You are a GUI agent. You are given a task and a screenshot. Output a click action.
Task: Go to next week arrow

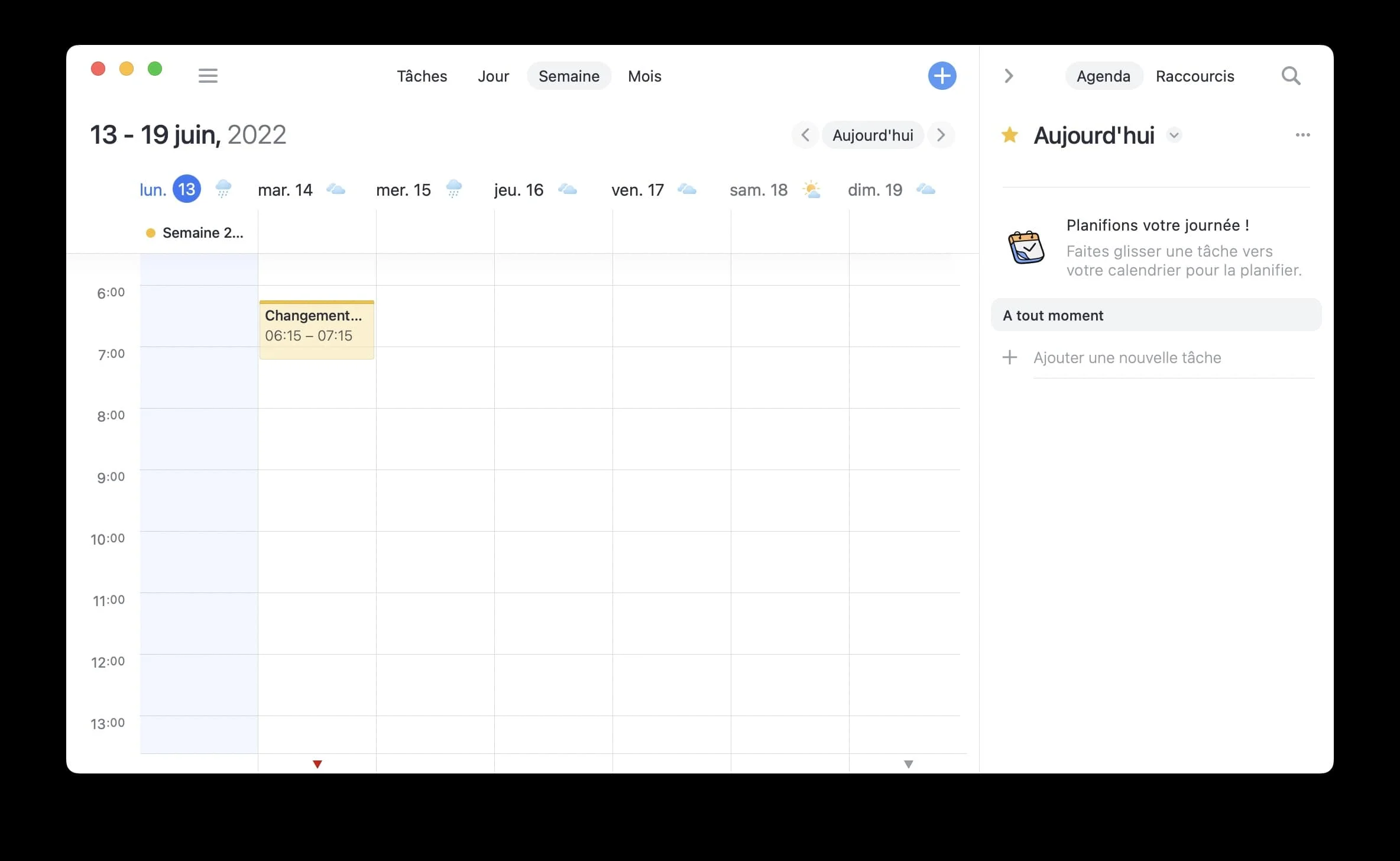point(941,135)
